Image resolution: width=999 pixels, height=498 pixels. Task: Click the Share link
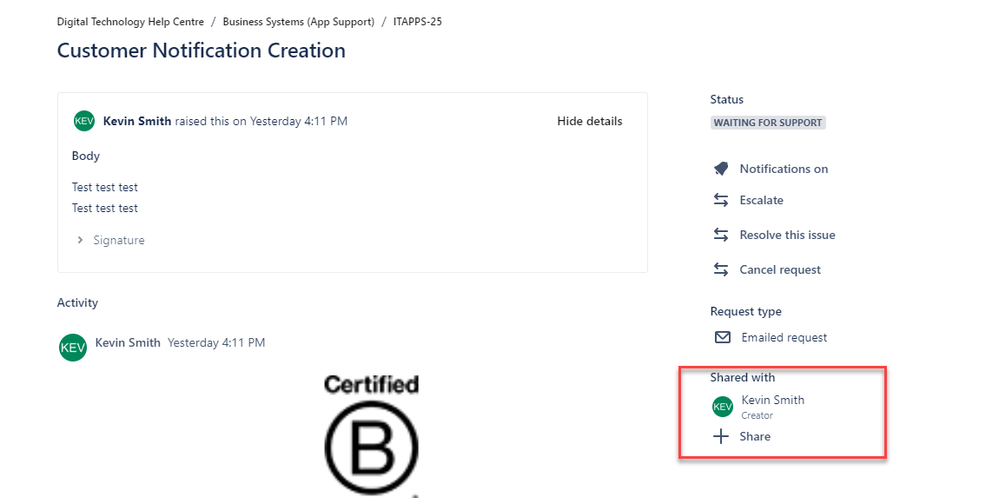(755, 436)
